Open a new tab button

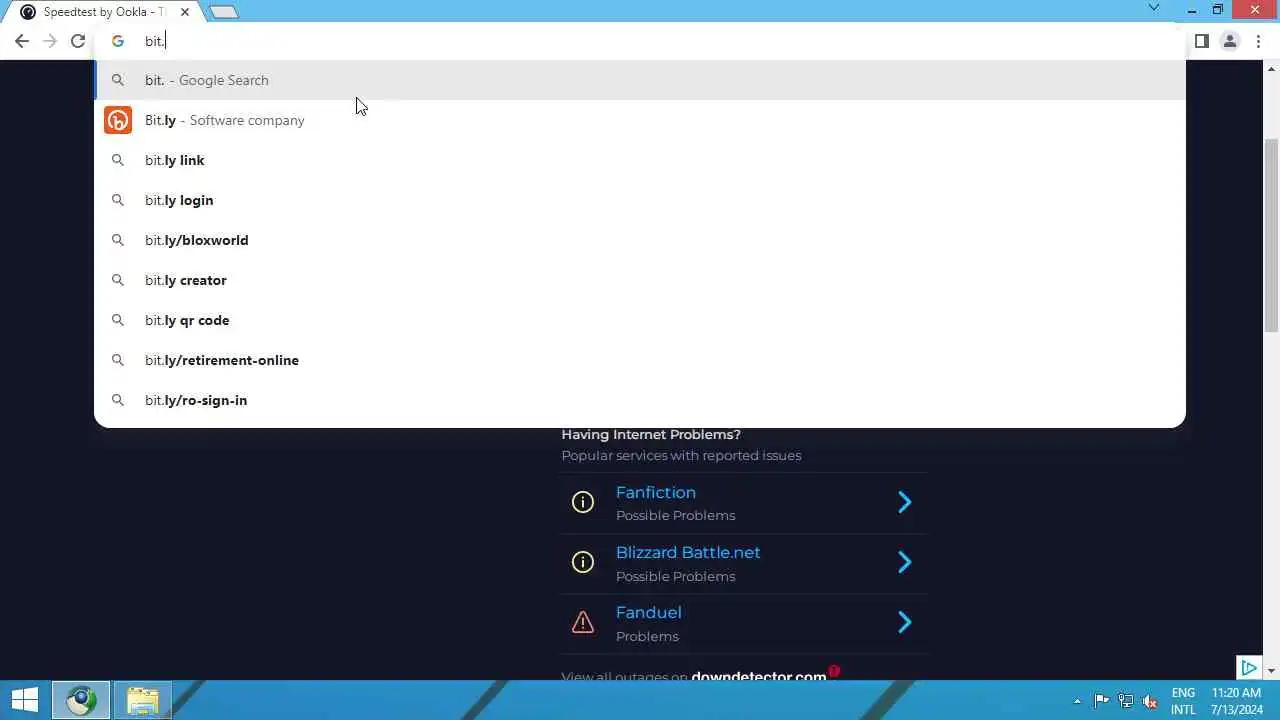(224, 12)
